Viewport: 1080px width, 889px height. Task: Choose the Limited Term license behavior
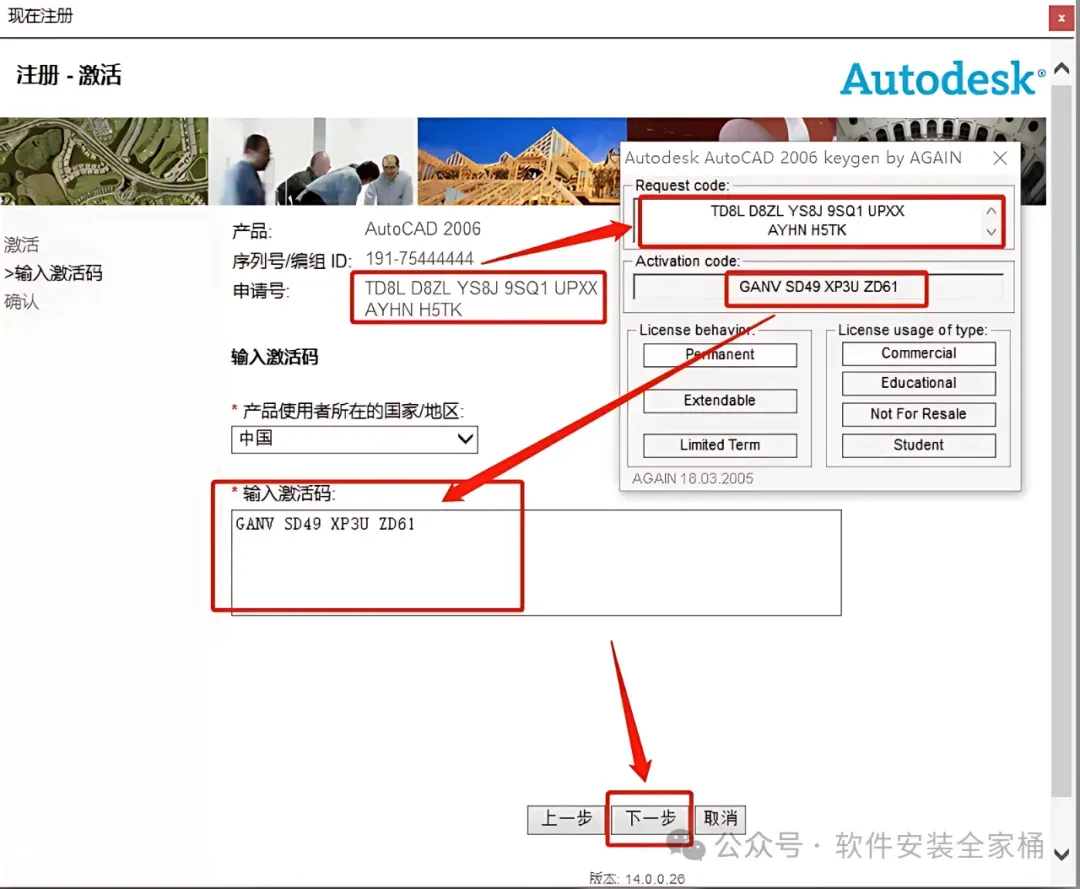pyautogui.click(x=720, y=446)
